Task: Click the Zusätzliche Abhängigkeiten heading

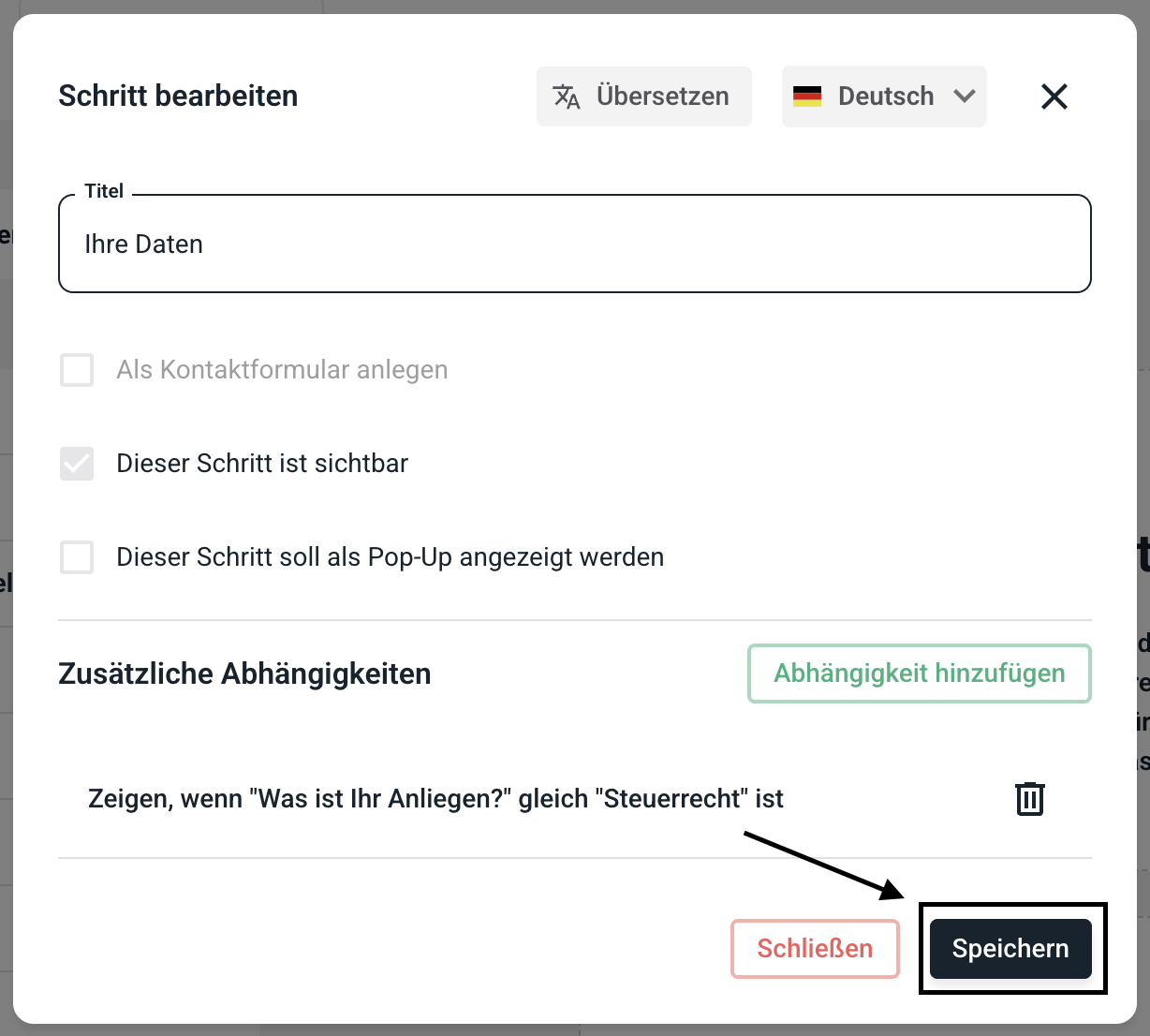Action: (244, 673)
